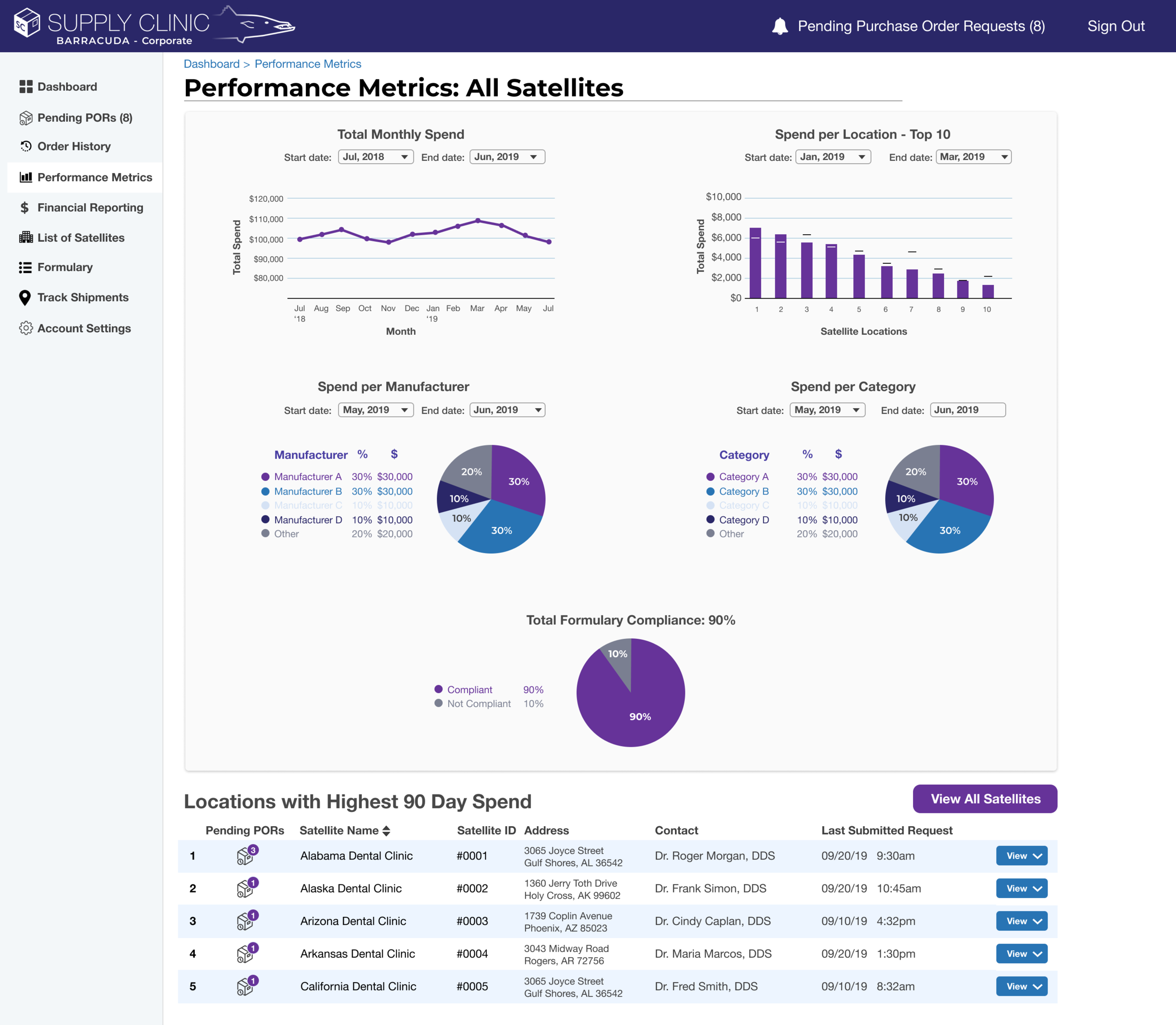
Task: Click the Supply Clinic box logo icon
Action: click(x=27, y=23)
